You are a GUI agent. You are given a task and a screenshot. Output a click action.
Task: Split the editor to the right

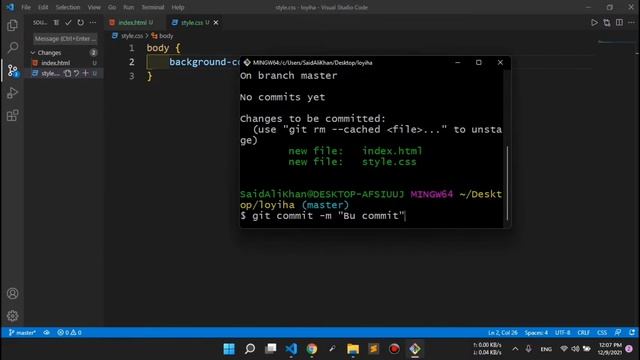620,22
